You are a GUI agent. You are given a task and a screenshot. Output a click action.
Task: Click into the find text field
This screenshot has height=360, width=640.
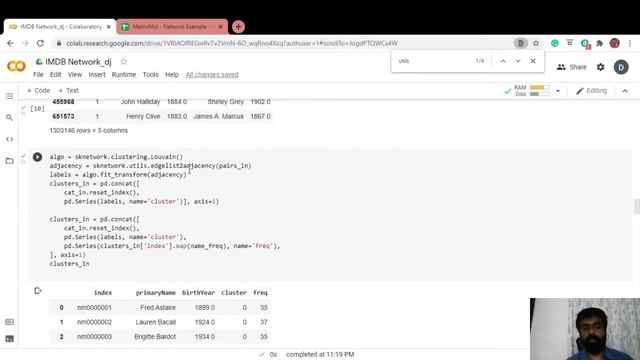[x=433, y=61]
